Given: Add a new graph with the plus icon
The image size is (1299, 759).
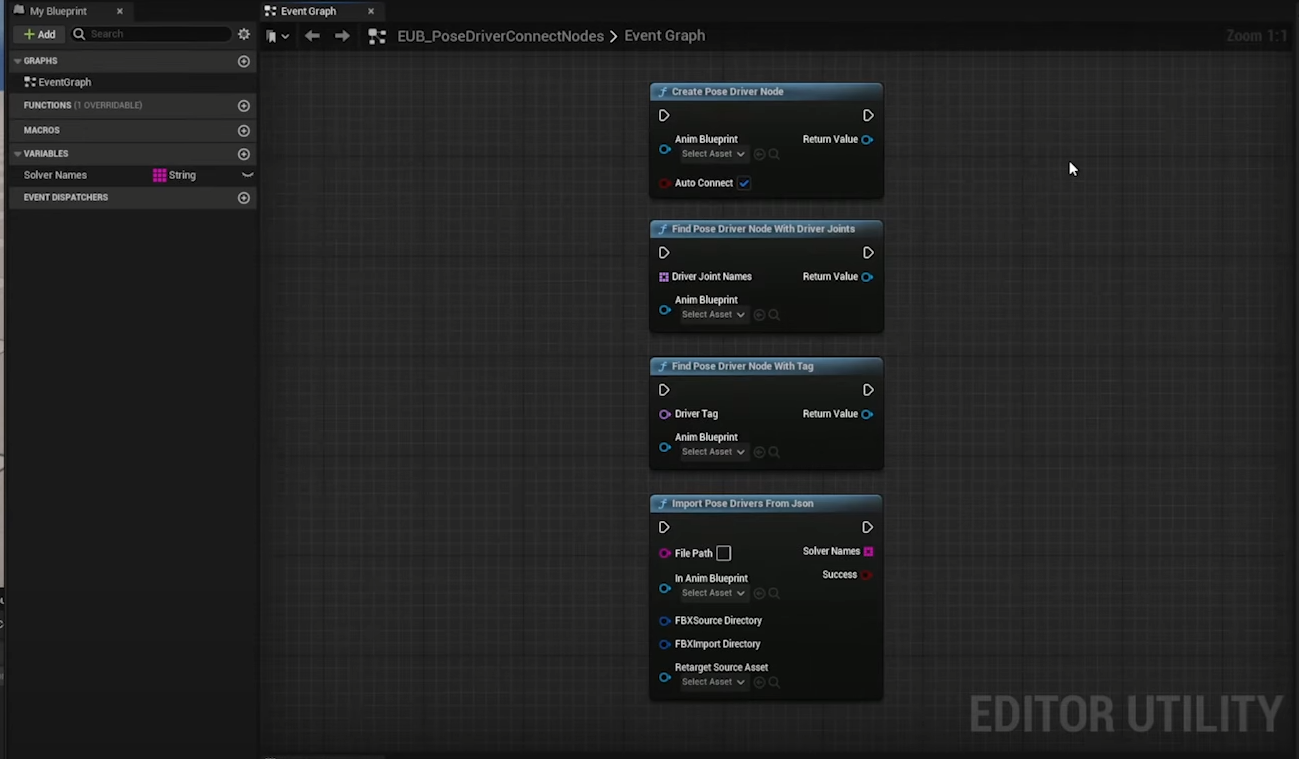Looking at the screenshot, I should (243, 61).
